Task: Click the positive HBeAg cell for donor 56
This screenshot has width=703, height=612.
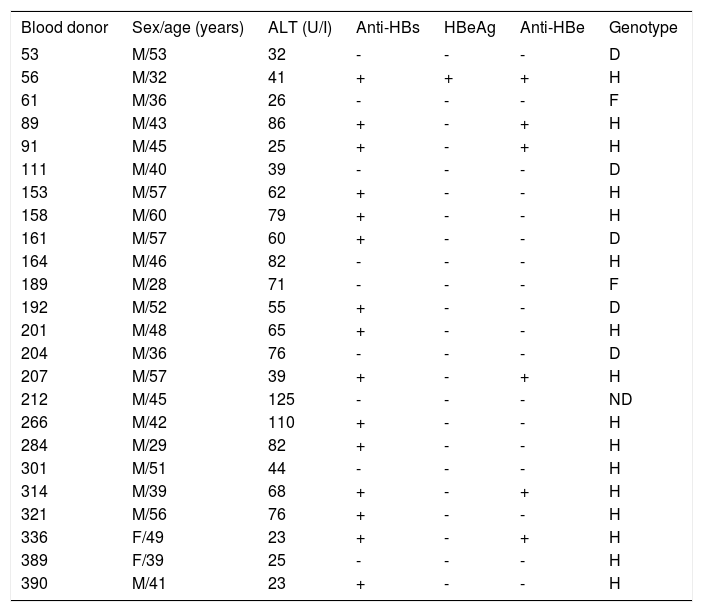Action: click(449, 76)
